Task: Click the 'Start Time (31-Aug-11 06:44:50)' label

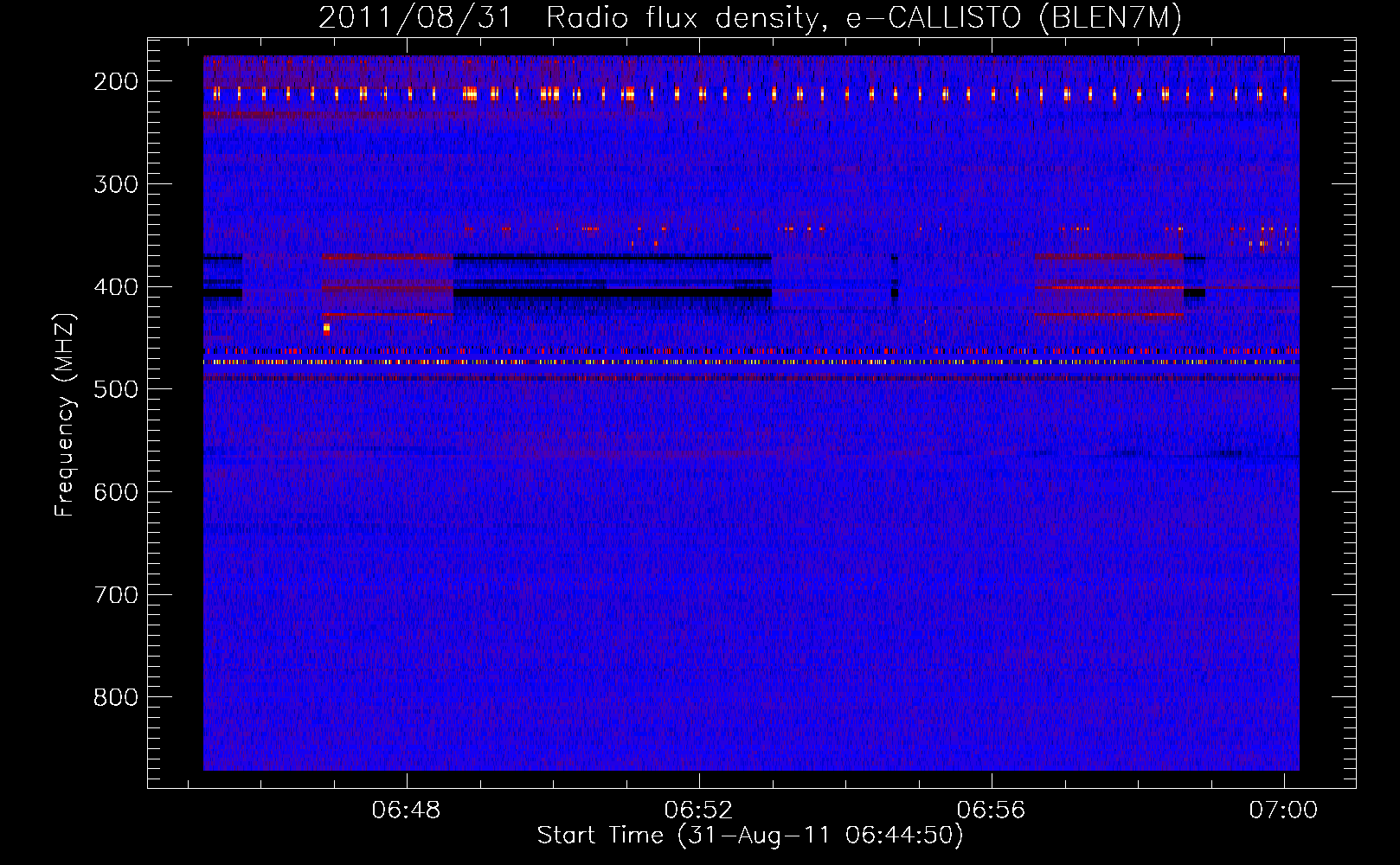Action: pos(750,835)
